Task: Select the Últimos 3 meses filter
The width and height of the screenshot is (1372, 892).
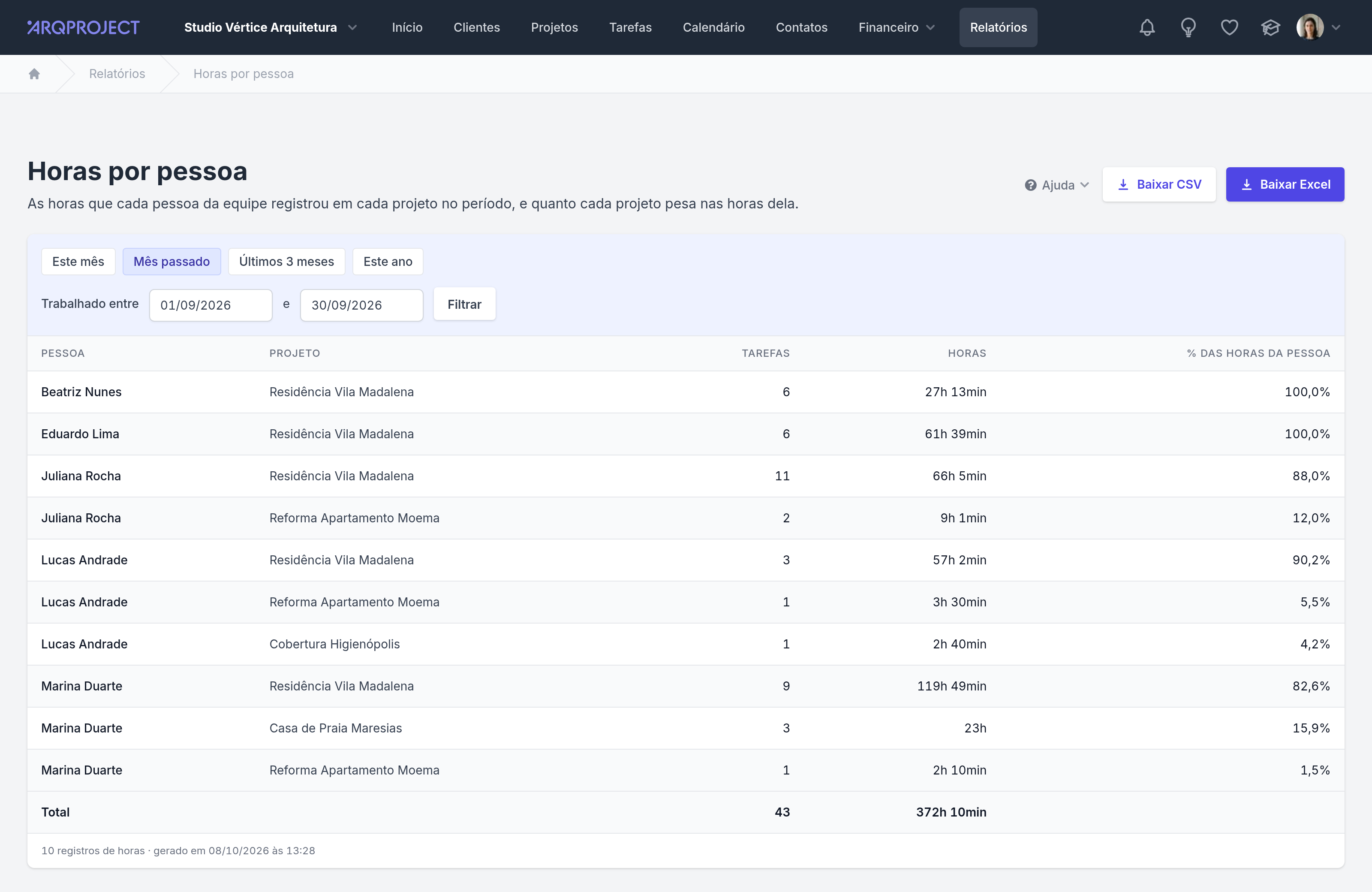Action: (x=286, y=261)
